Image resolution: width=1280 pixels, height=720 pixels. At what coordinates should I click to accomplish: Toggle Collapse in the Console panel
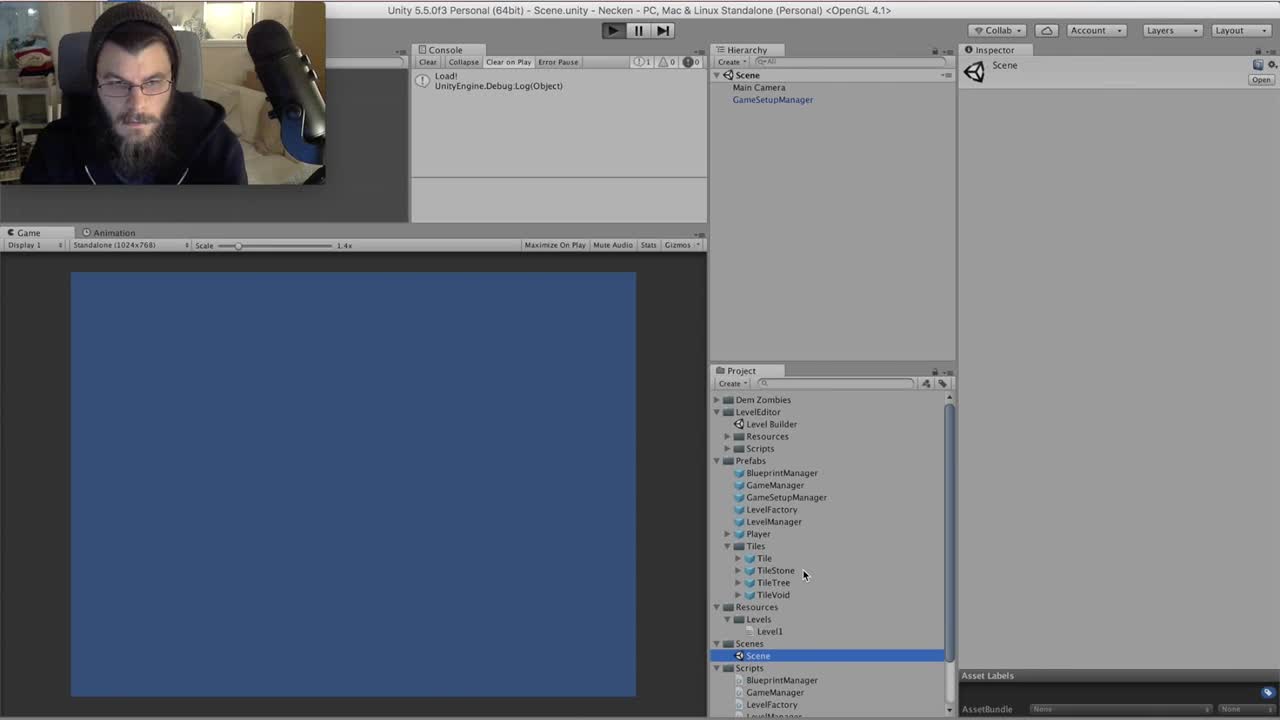pos(463,61)
